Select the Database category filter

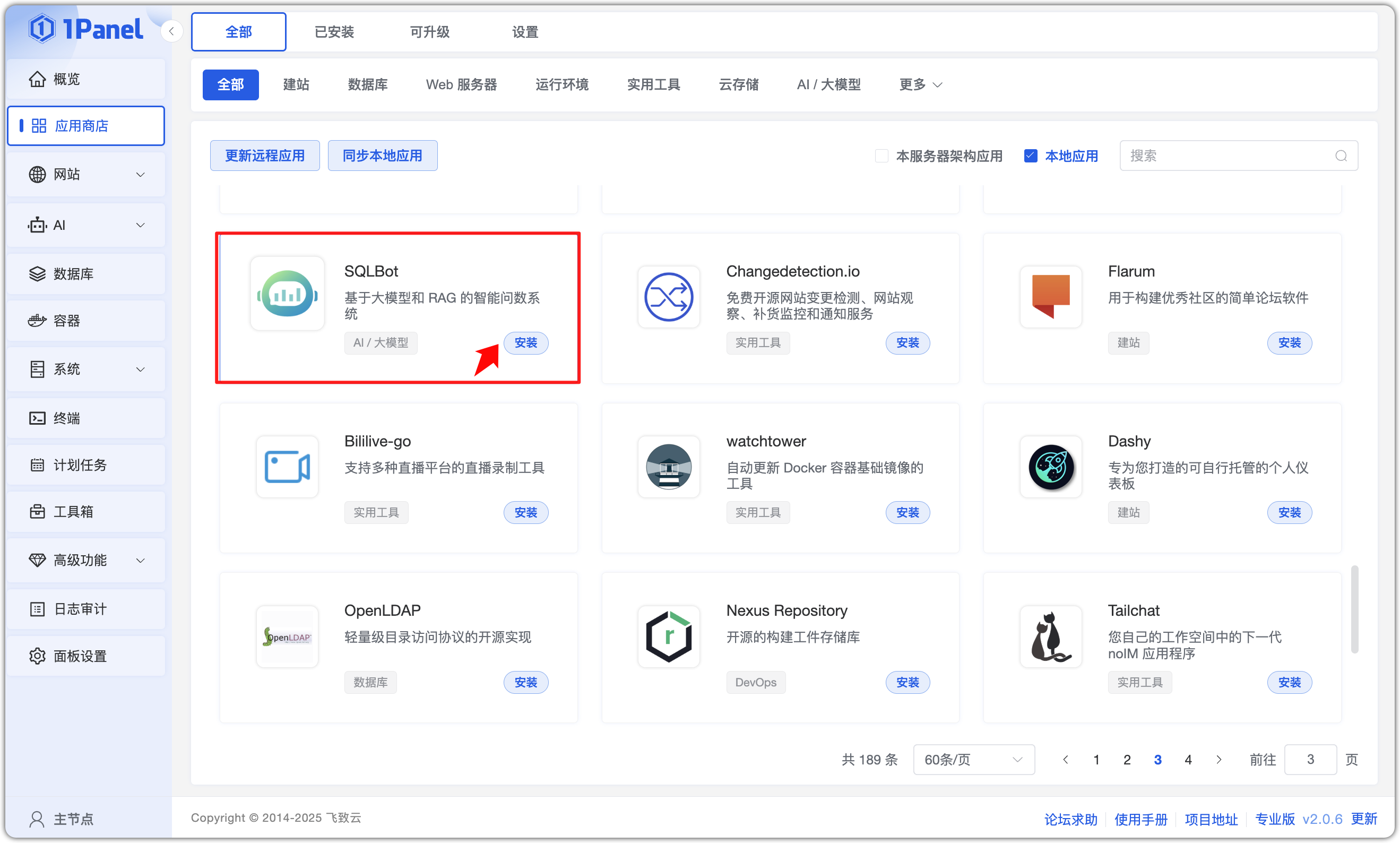coord(367,85)
